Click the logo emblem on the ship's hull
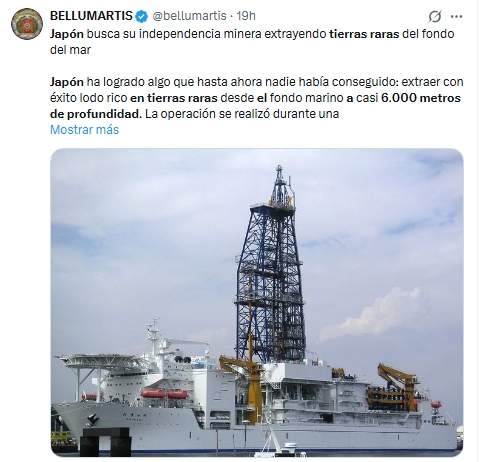The image size is (481, 462). 92,419
